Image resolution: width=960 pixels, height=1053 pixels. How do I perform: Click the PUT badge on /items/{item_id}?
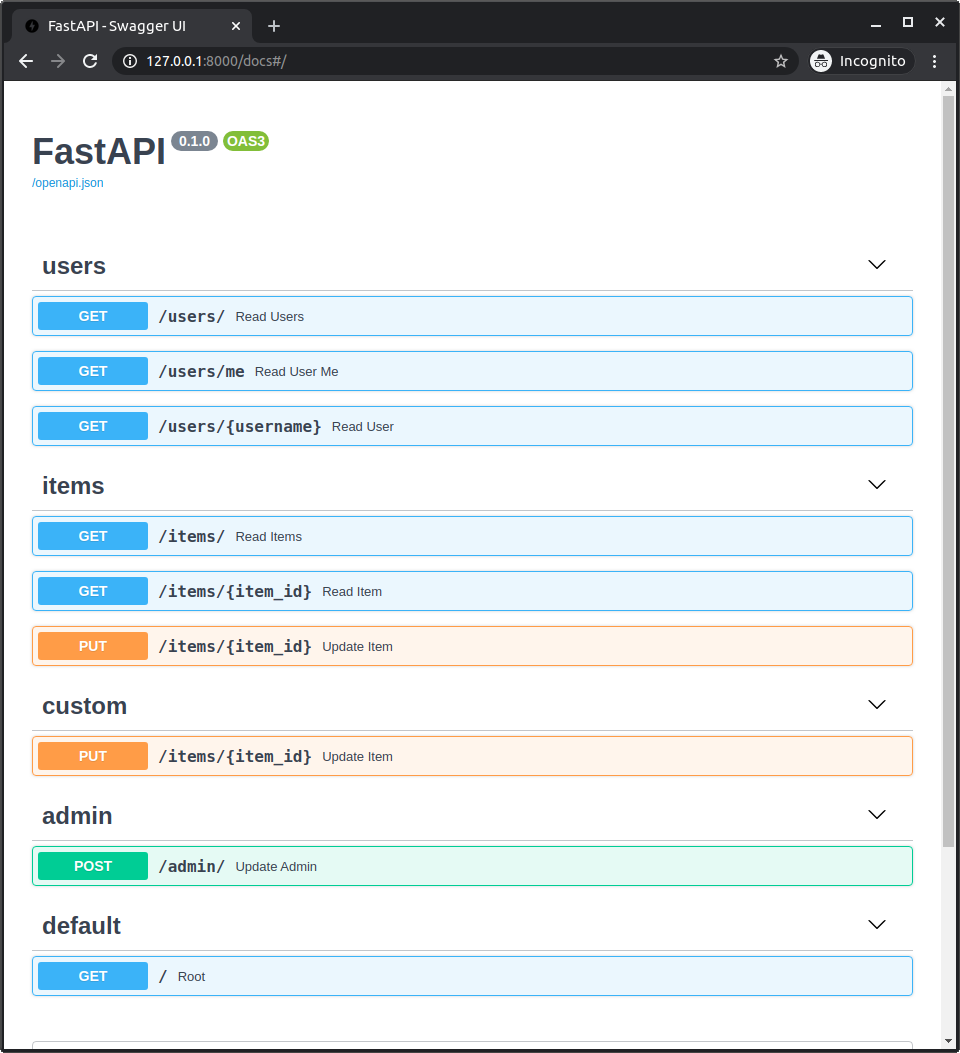click(x=91, y=645)
